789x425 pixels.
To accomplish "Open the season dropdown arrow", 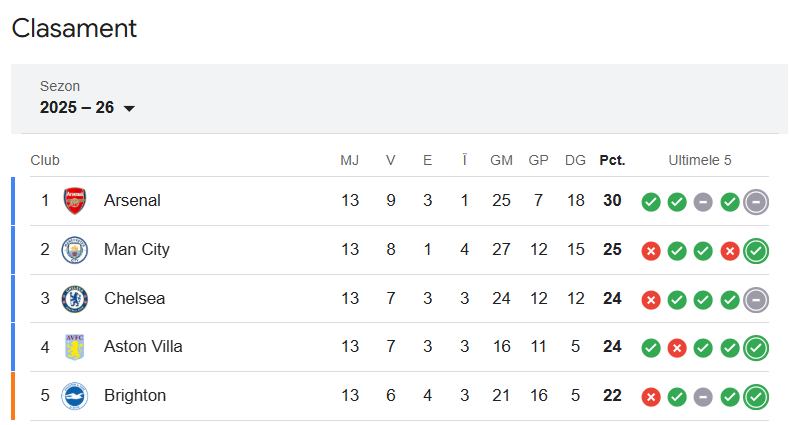I will pyautogui.click(x=129, y=109).
